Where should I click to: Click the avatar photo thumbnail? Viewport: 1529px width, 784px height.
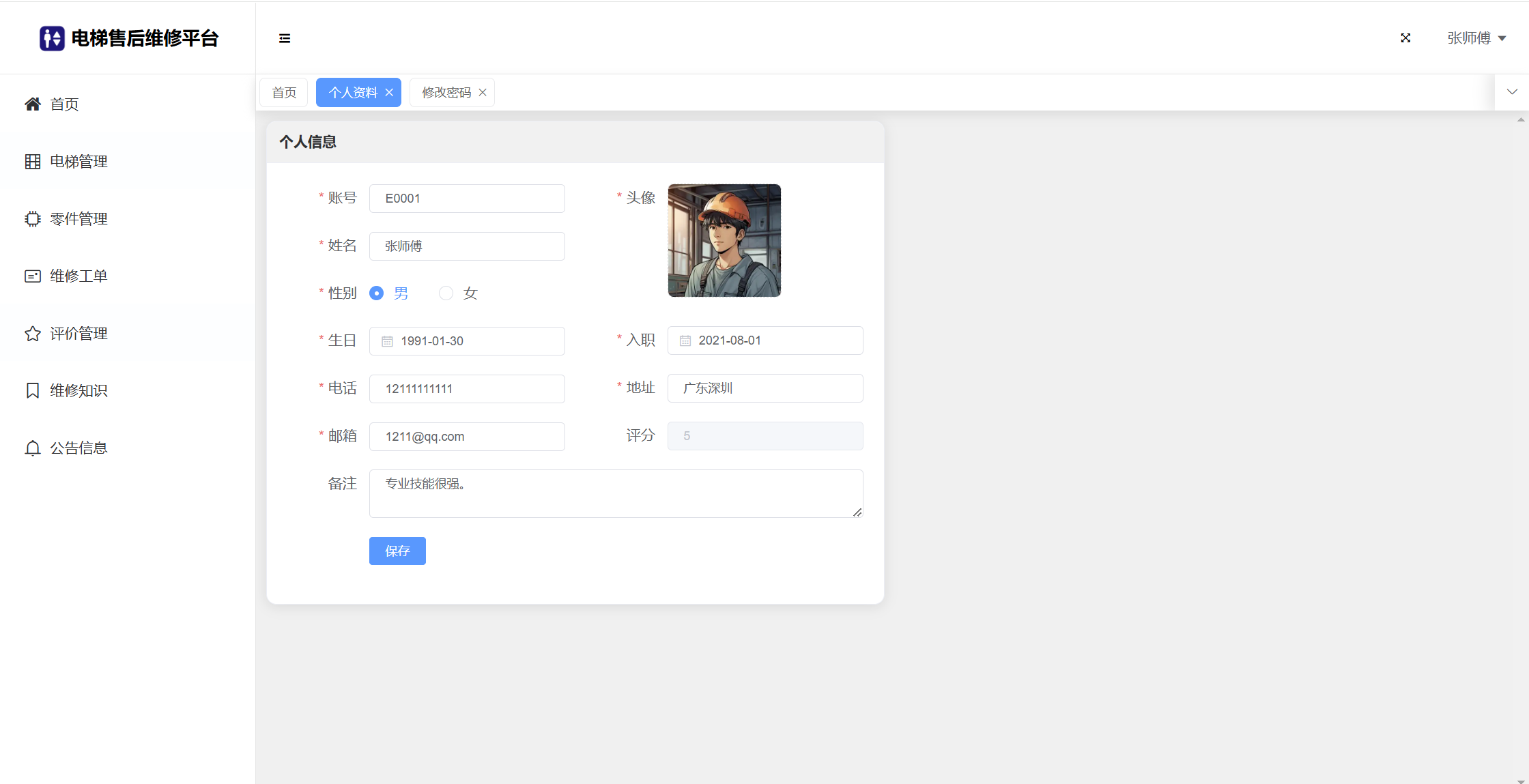tap(724, 240)
